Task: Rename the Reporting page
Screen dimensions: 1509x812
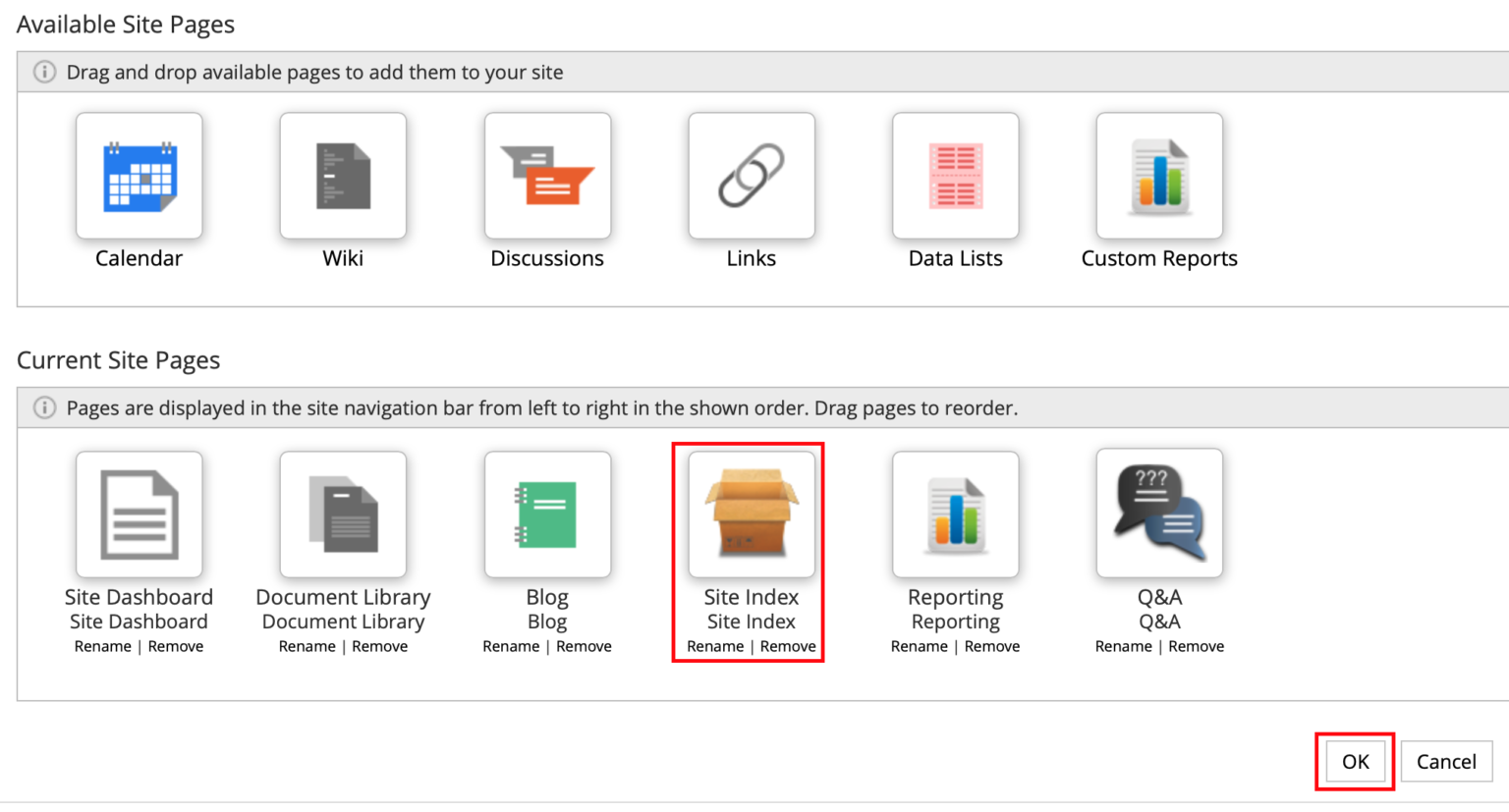Action: (919, 646)
